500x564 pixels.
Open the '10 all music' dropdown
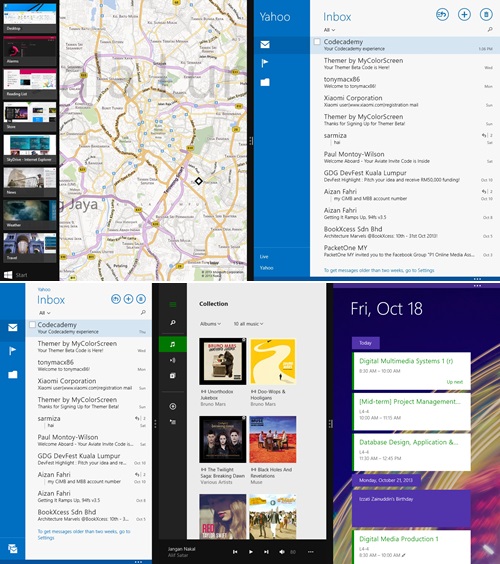pyautogui.click(x=249, y=324)
